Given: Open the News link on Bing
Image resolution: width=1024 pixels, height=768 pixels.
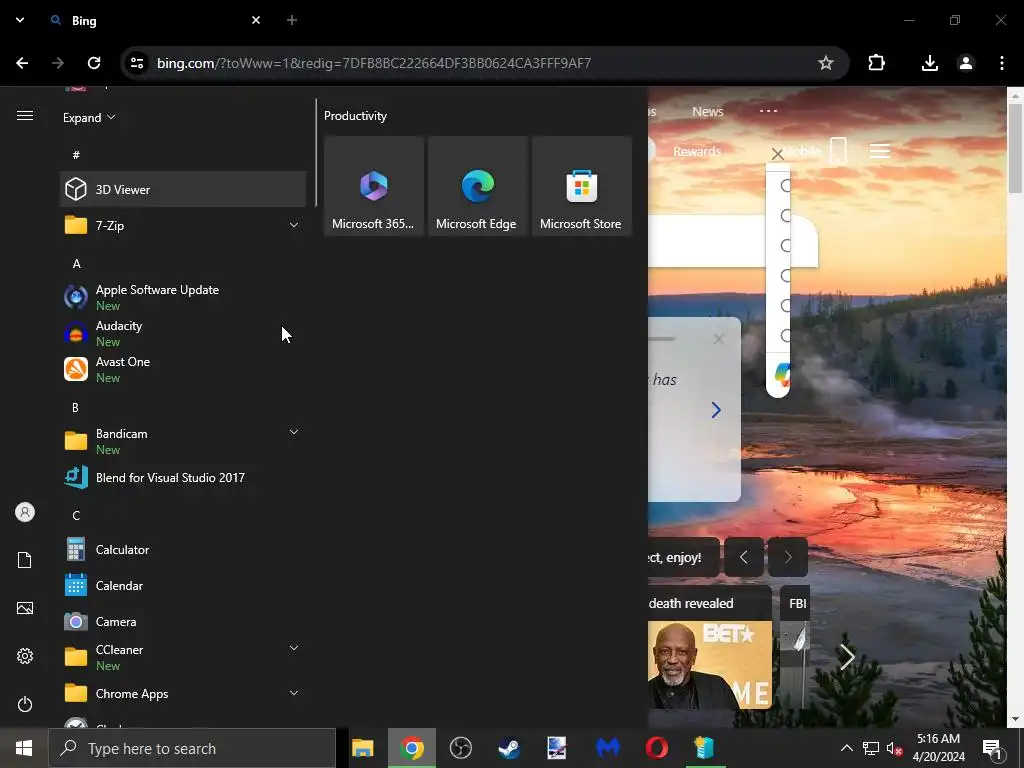Looking at the screenshot, I should [x=708, y=111].
